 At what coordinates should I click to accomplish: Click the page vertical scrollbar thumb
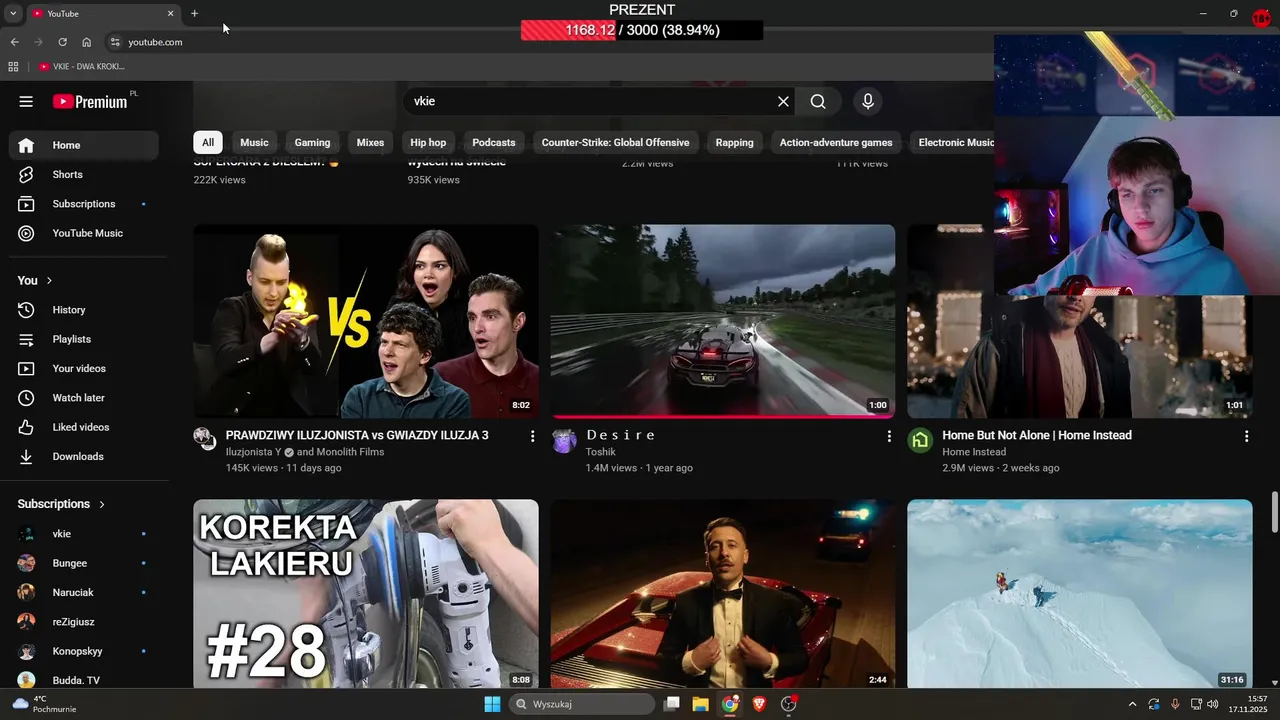1274,512
